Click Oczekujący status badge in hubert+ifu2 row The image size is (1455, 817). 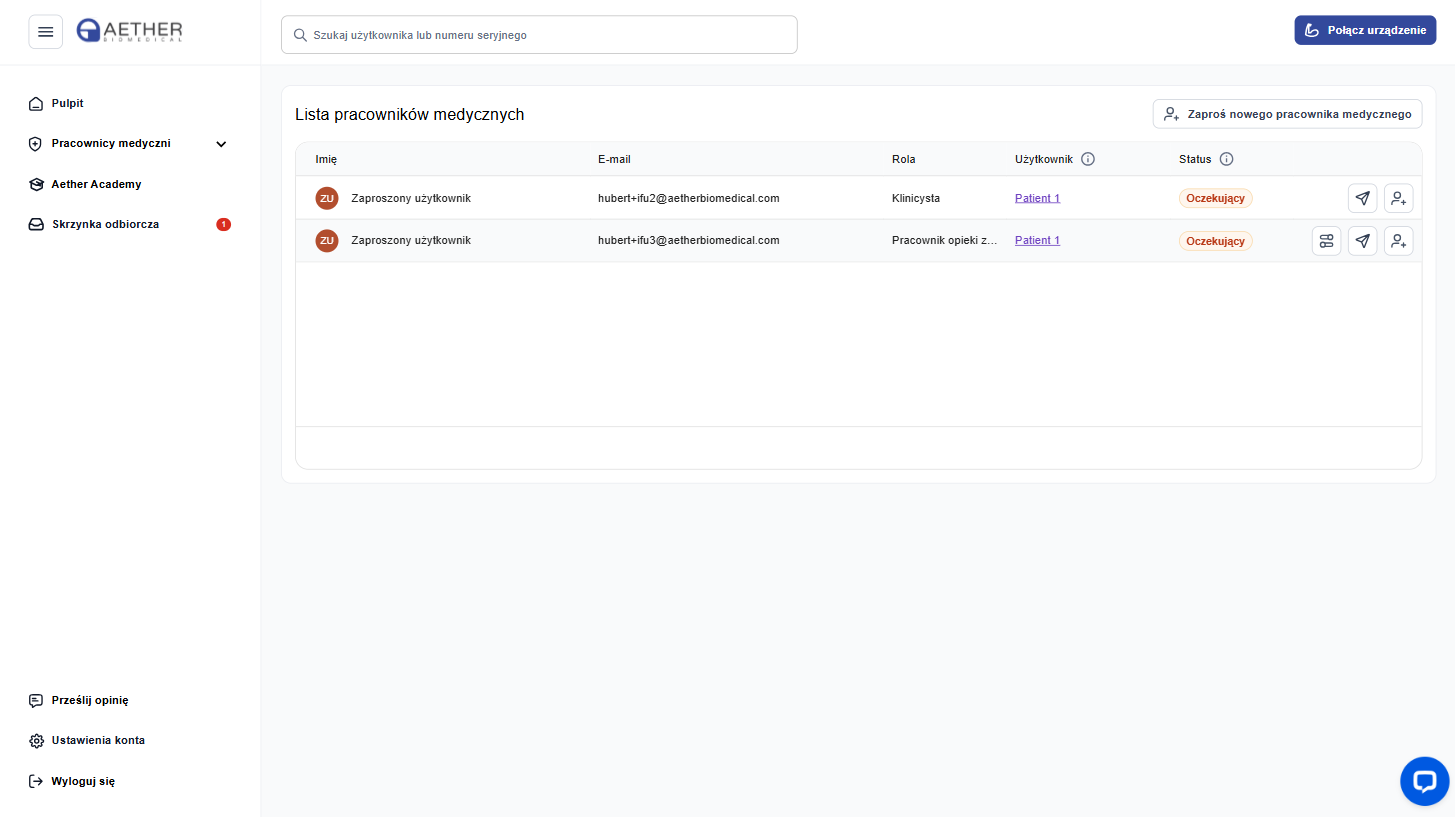[x=1215, y=198]
